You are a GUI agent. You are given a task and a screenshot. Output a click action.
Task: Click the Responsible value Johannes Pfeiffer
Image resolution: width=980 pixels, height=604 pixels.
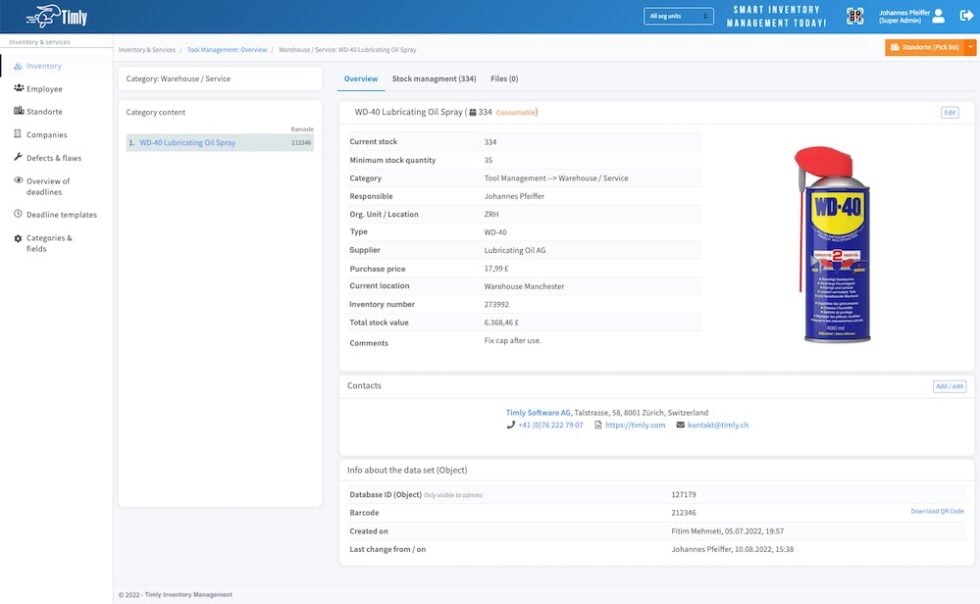pyautogui.click(x=514, y=196)
